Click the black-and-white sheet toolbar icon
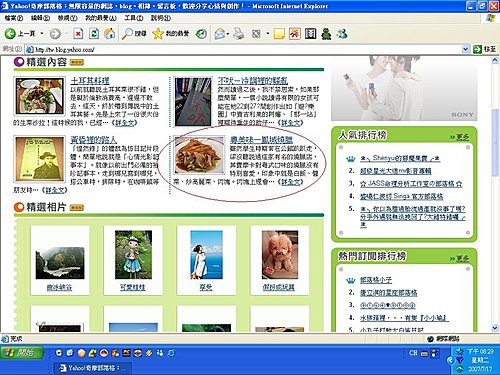 (x=310, y=34)
